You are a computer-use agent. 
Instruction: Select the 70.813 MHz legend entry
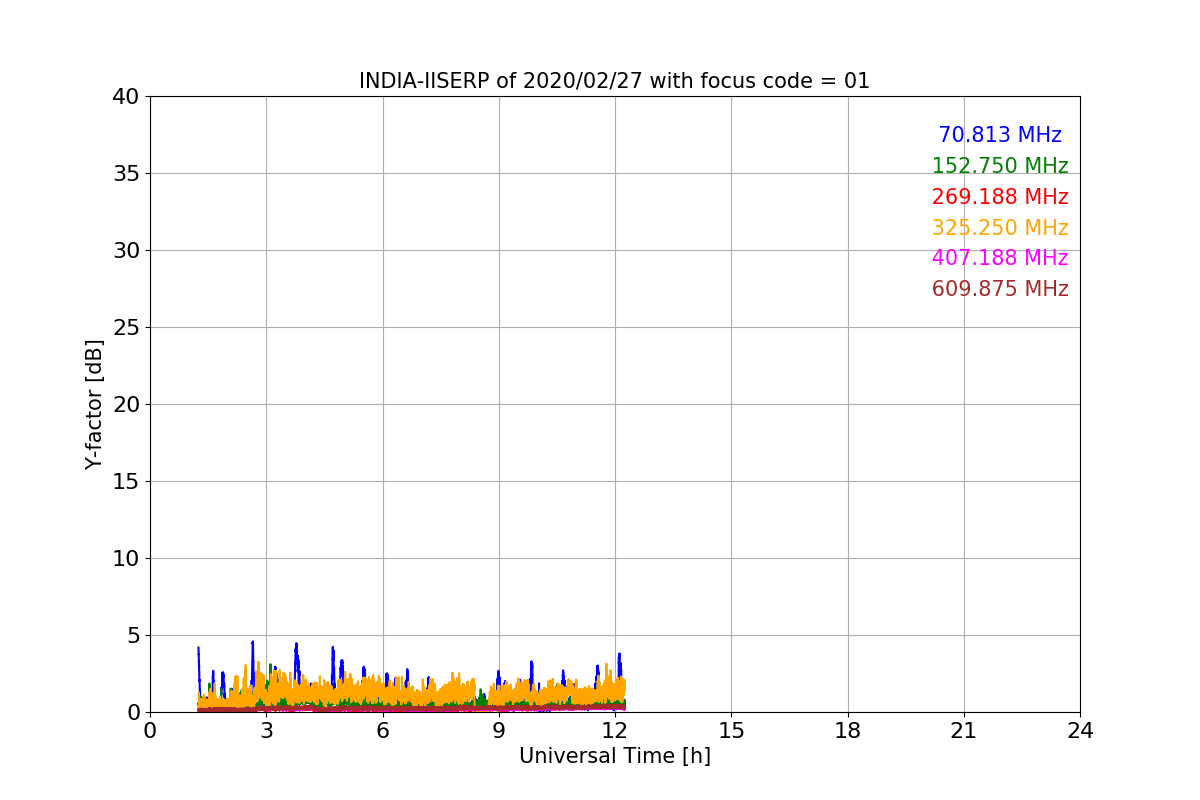[x=1000, y=135]
